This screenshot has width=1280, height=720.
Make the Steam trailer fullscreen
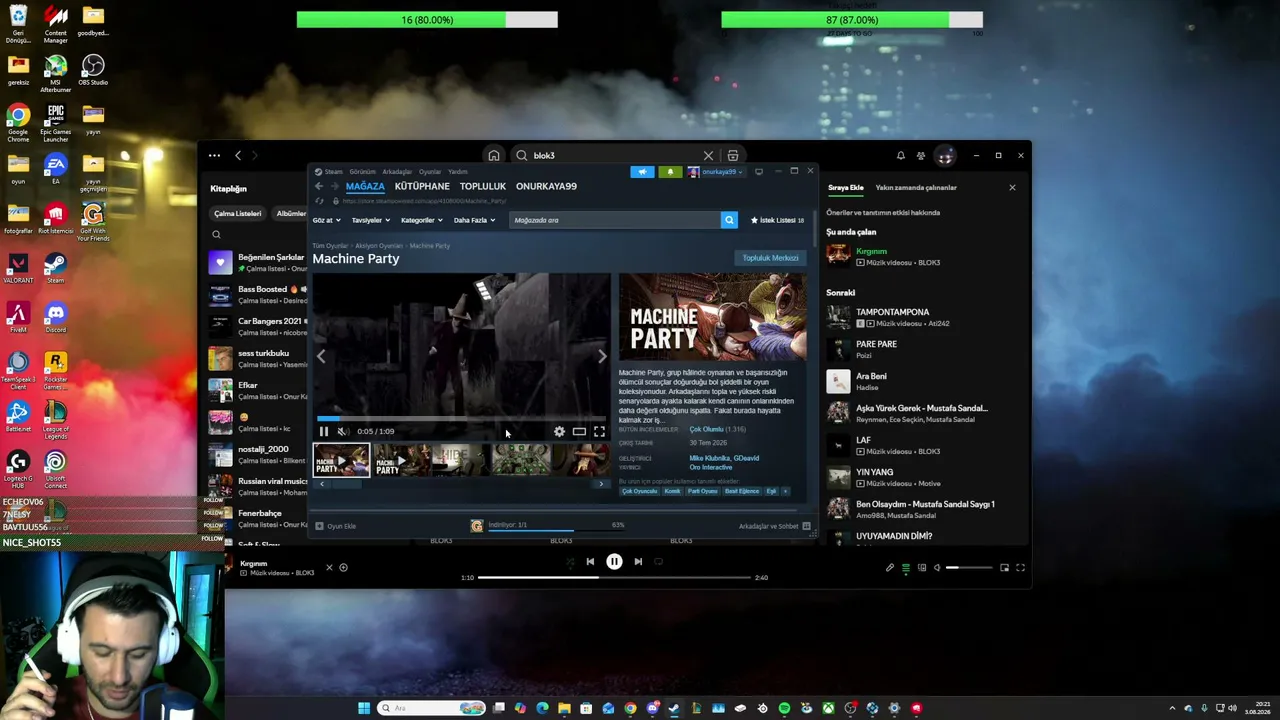[599, 431]
